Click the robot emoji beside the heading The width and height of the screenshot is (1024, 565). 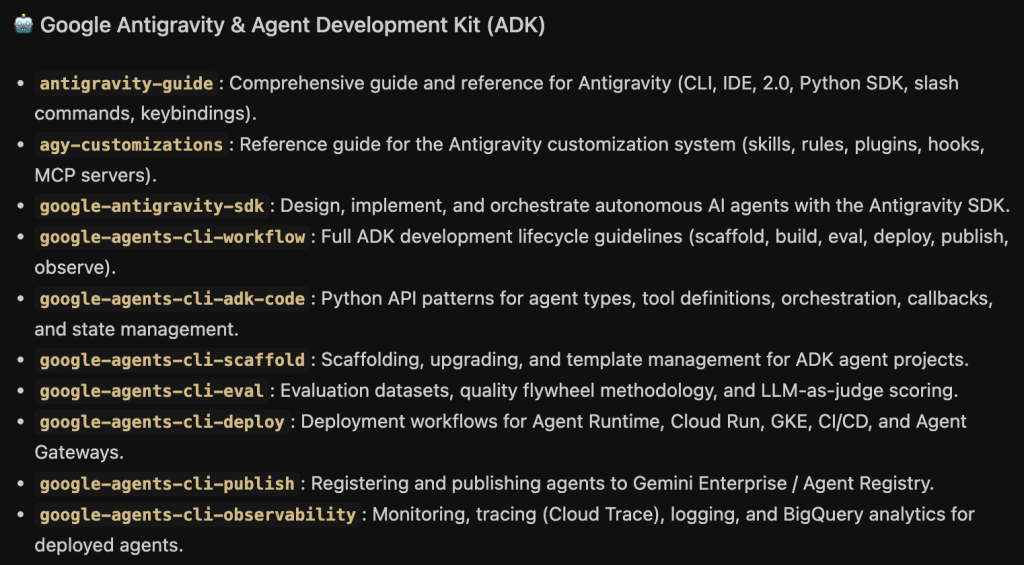pyautogui.click(x=24, y=25)
